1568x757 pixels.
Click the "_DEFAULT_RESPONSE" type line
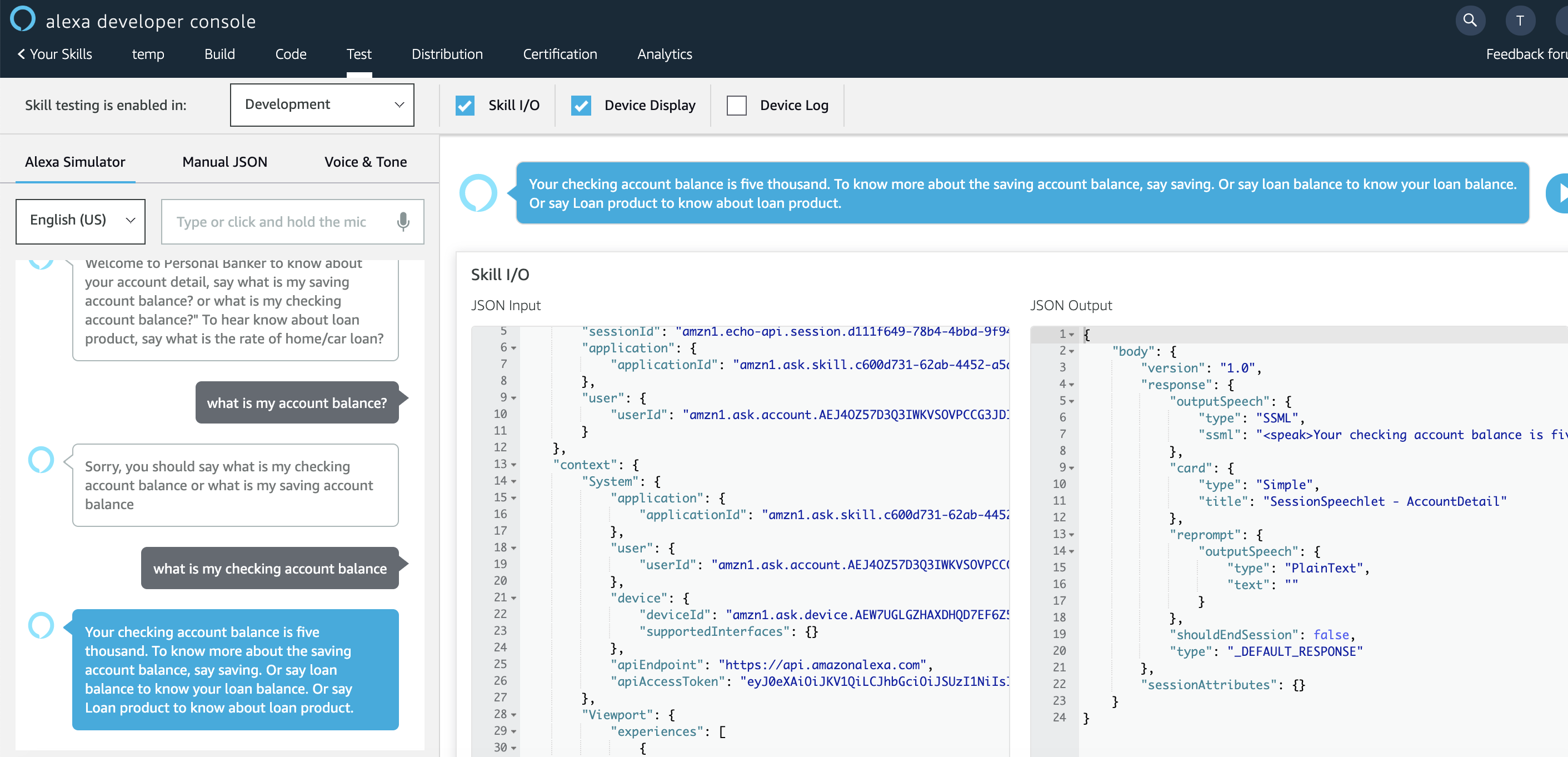point(1266,651)
